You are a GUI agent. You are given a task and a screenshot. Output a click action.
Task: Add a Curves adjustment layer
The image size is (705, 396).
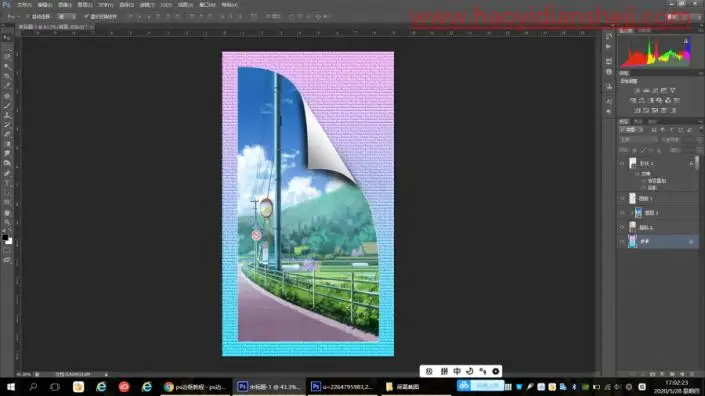(x=655, y=90)
